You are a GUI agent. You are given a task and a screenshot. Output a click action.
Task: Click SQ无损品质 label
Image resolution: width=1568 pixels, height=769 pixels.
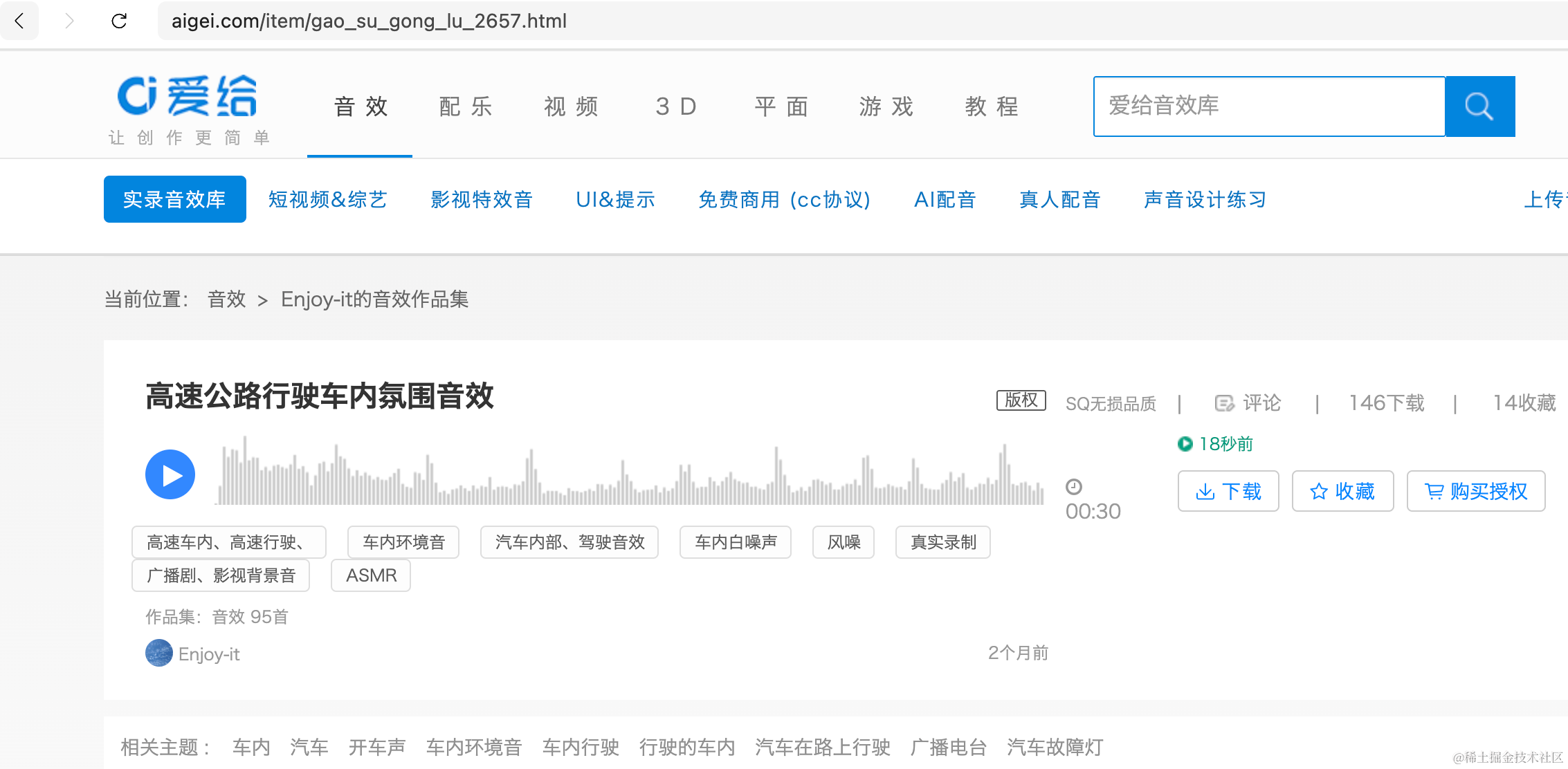[x=1111, y=403]
